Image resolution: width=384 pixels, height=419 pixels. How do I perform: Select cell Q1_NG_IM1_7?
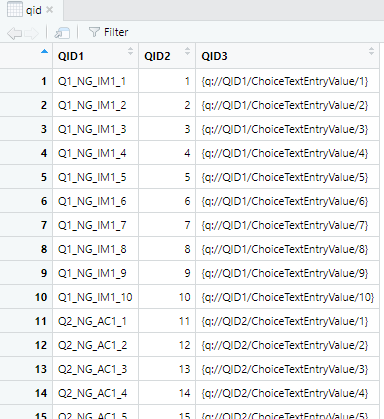[x=95, y=225]
